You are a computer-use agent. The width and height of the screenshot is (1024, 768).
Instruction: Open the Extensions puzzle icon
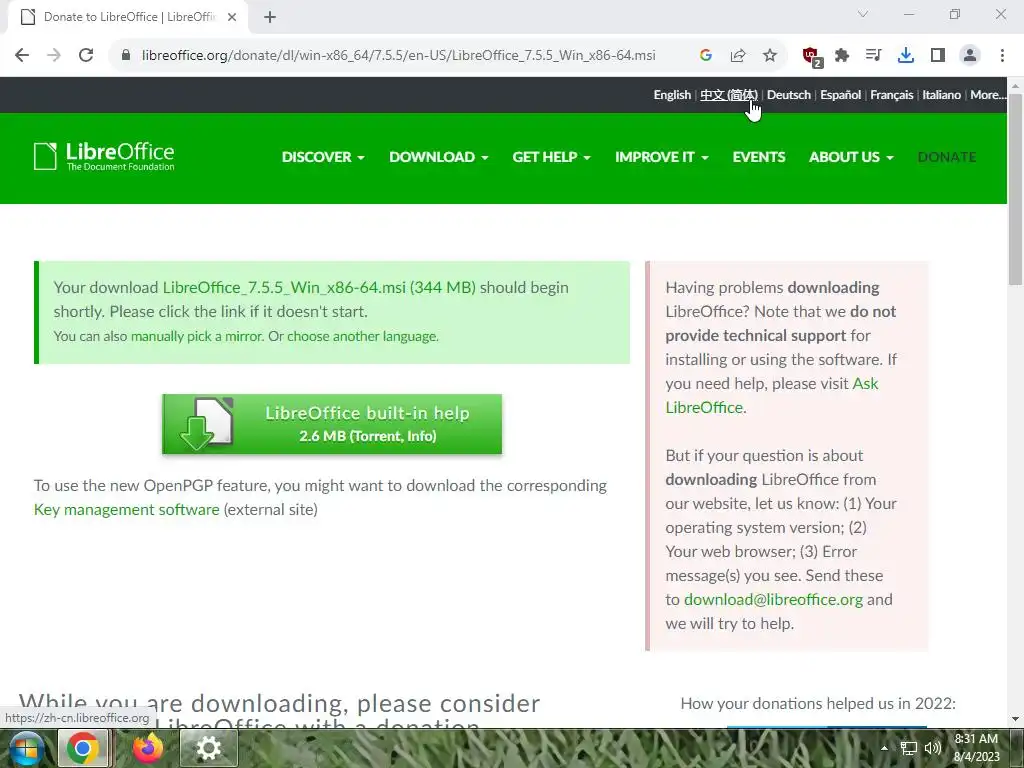[x=842, y=56]
